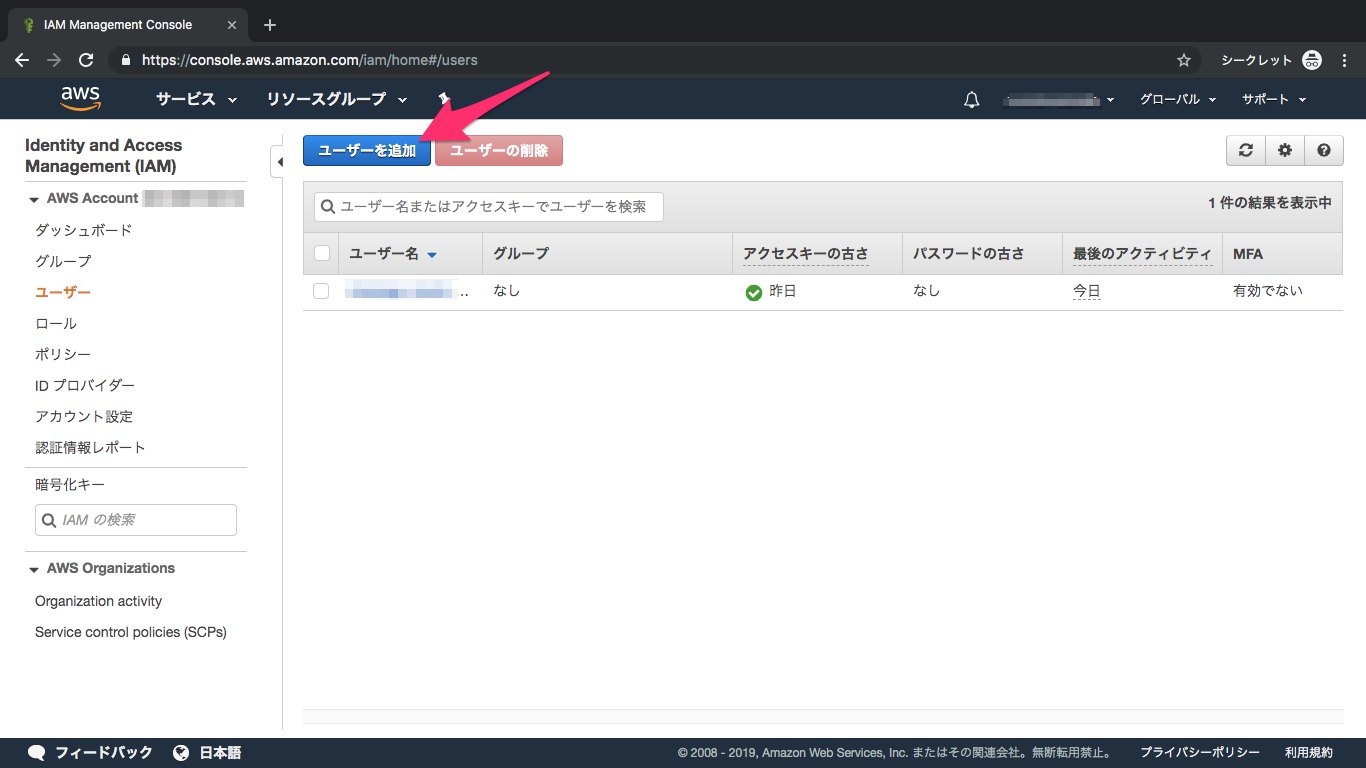The width and height of the screenshot is (1366, 768).
Task: Click the MFA column header
Action: pos(1248,254)
